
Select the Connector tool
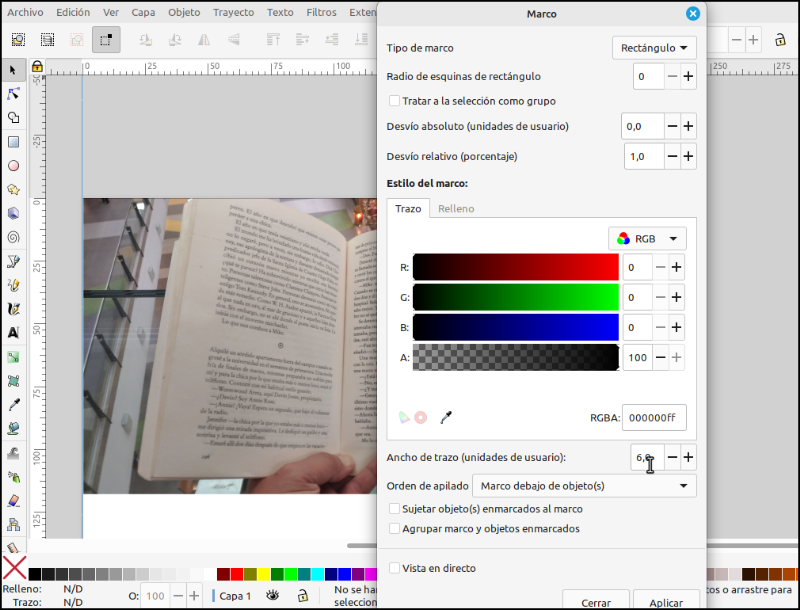coord(13,524)
